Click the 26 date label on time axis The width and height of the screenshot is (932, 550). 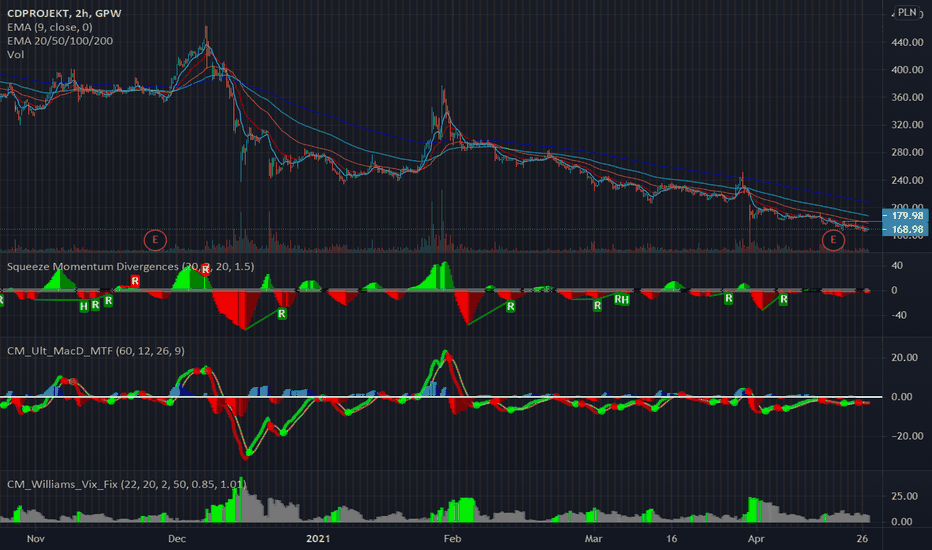[862, 539]
